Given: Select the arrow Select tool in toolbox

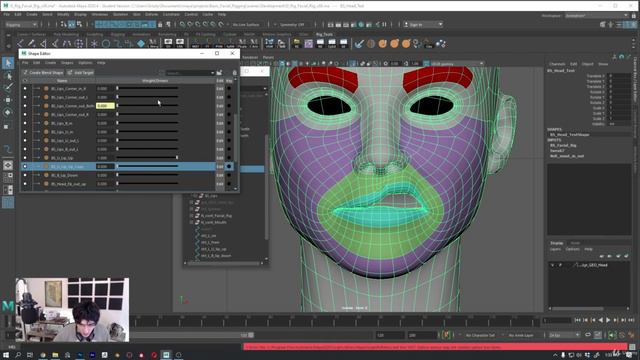Looking at the screenshot, I should [8, 63].
